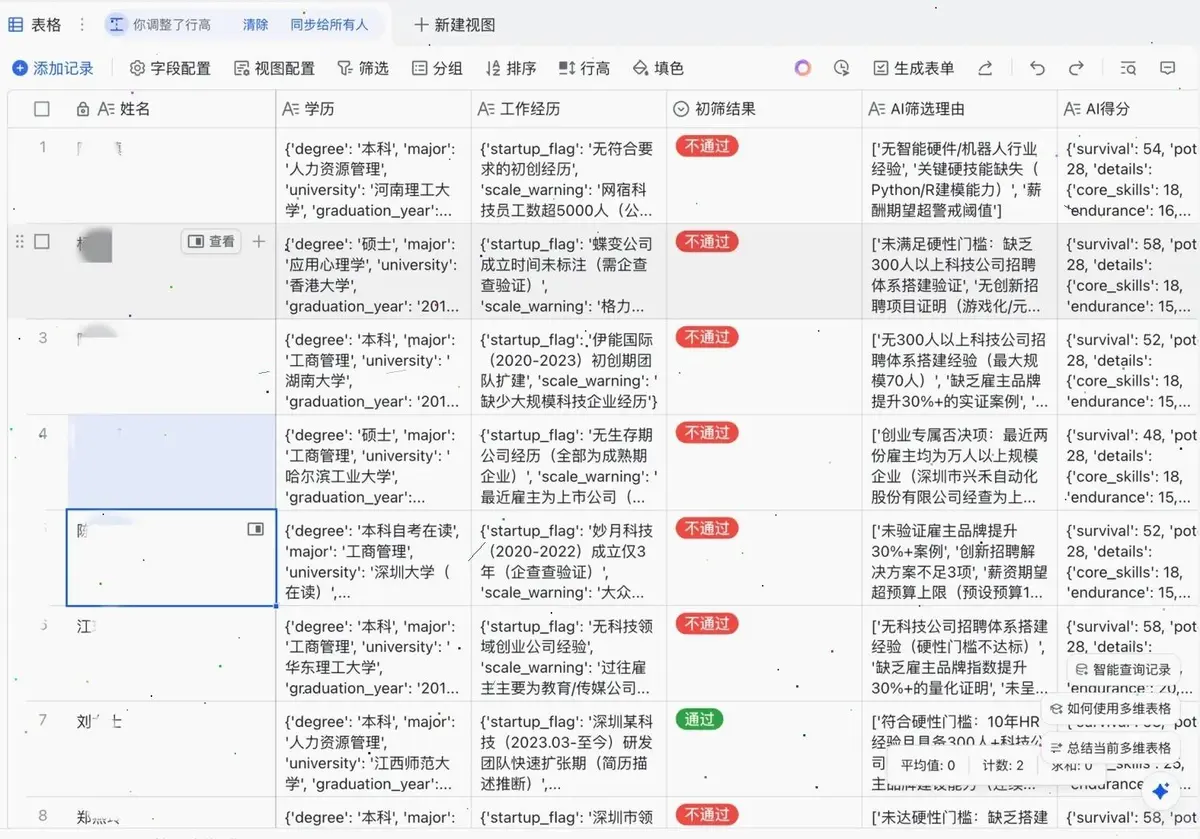Open 字段配置 field configuration
Screen dimensions: 1200x839
pyautogui.click(x=170, y=68)
